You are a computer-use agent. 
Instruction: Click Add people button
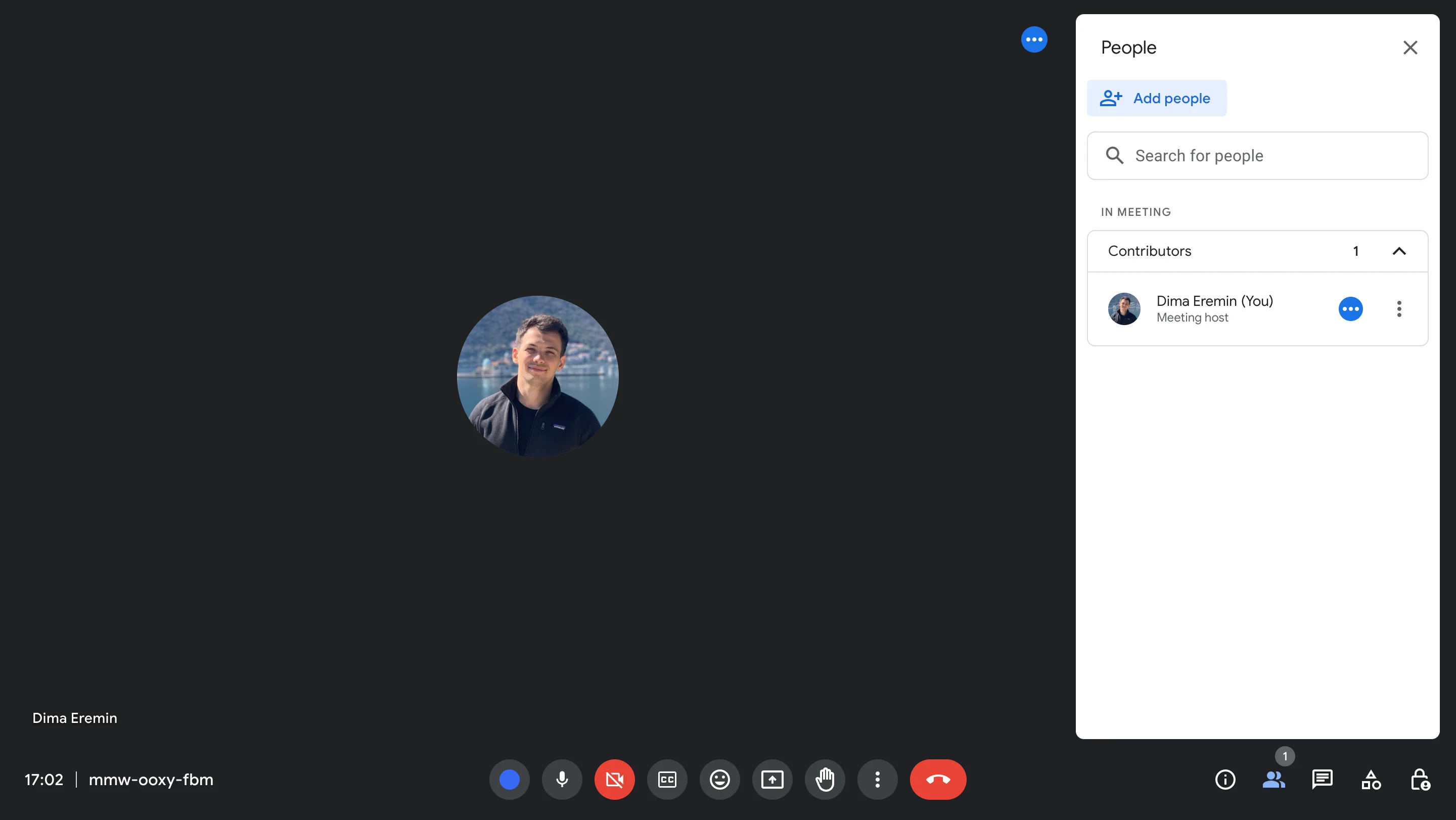click(x=1156, y=97)
